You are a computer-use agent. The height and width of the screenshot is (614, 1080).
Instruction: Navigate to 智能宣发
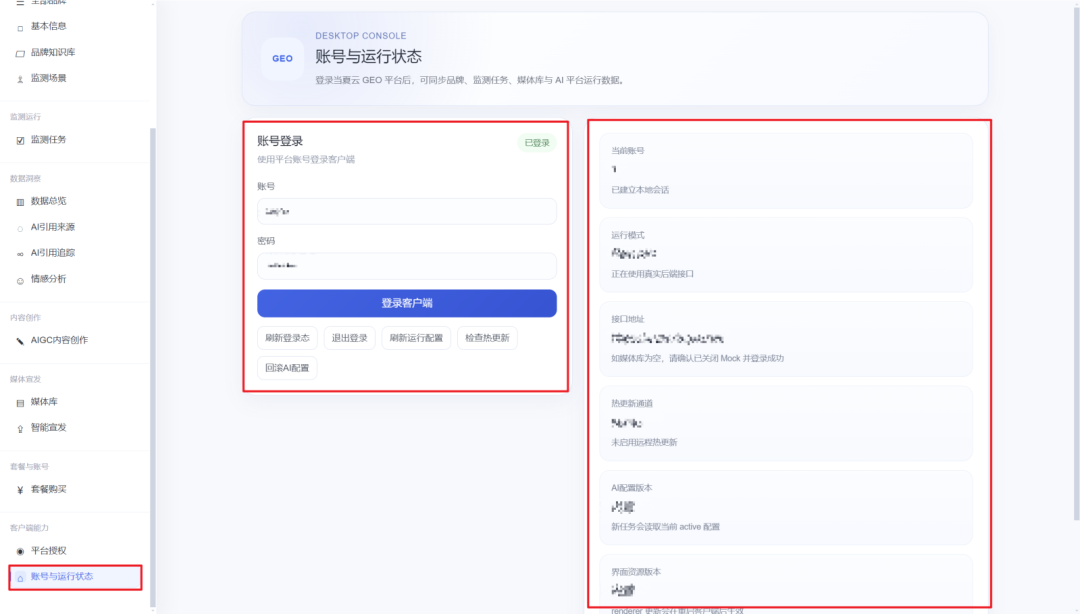coord(48,427)
